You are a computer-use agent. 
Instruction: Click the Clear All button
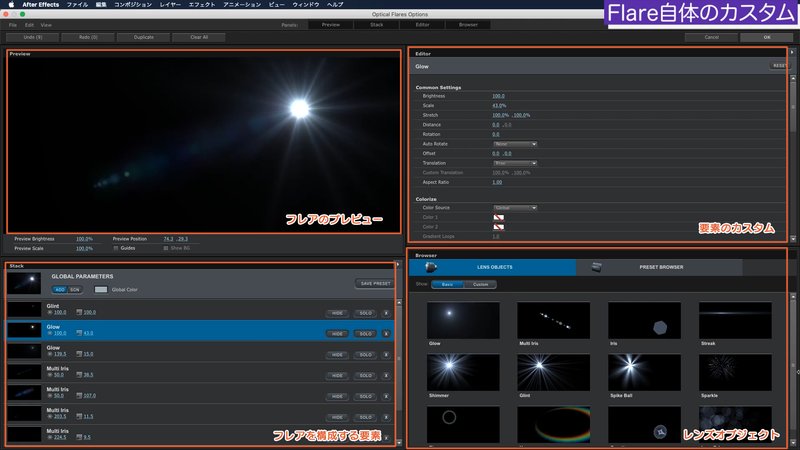[x=199, y=37]
